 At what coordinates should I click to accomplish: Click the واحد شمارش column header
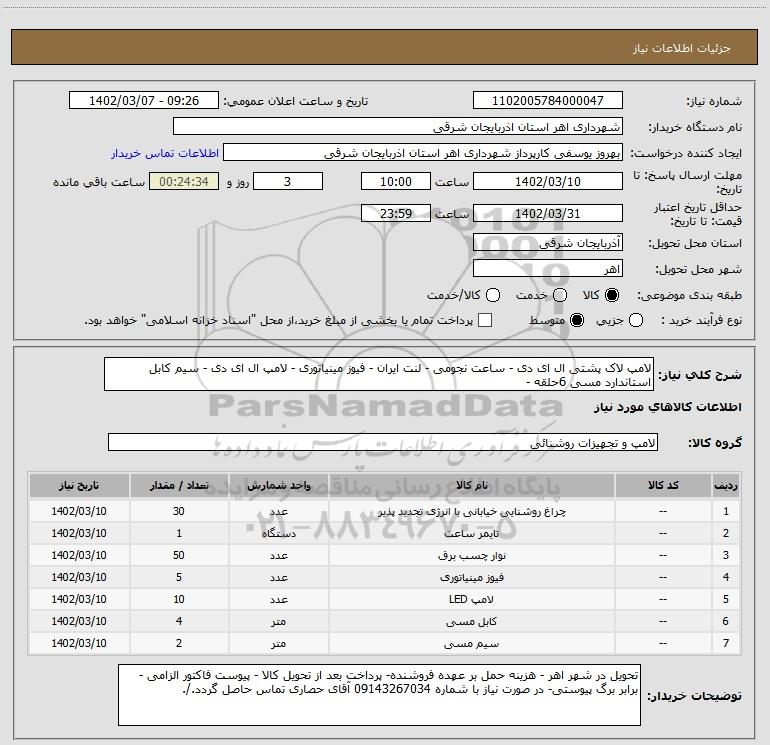point(278,485)
